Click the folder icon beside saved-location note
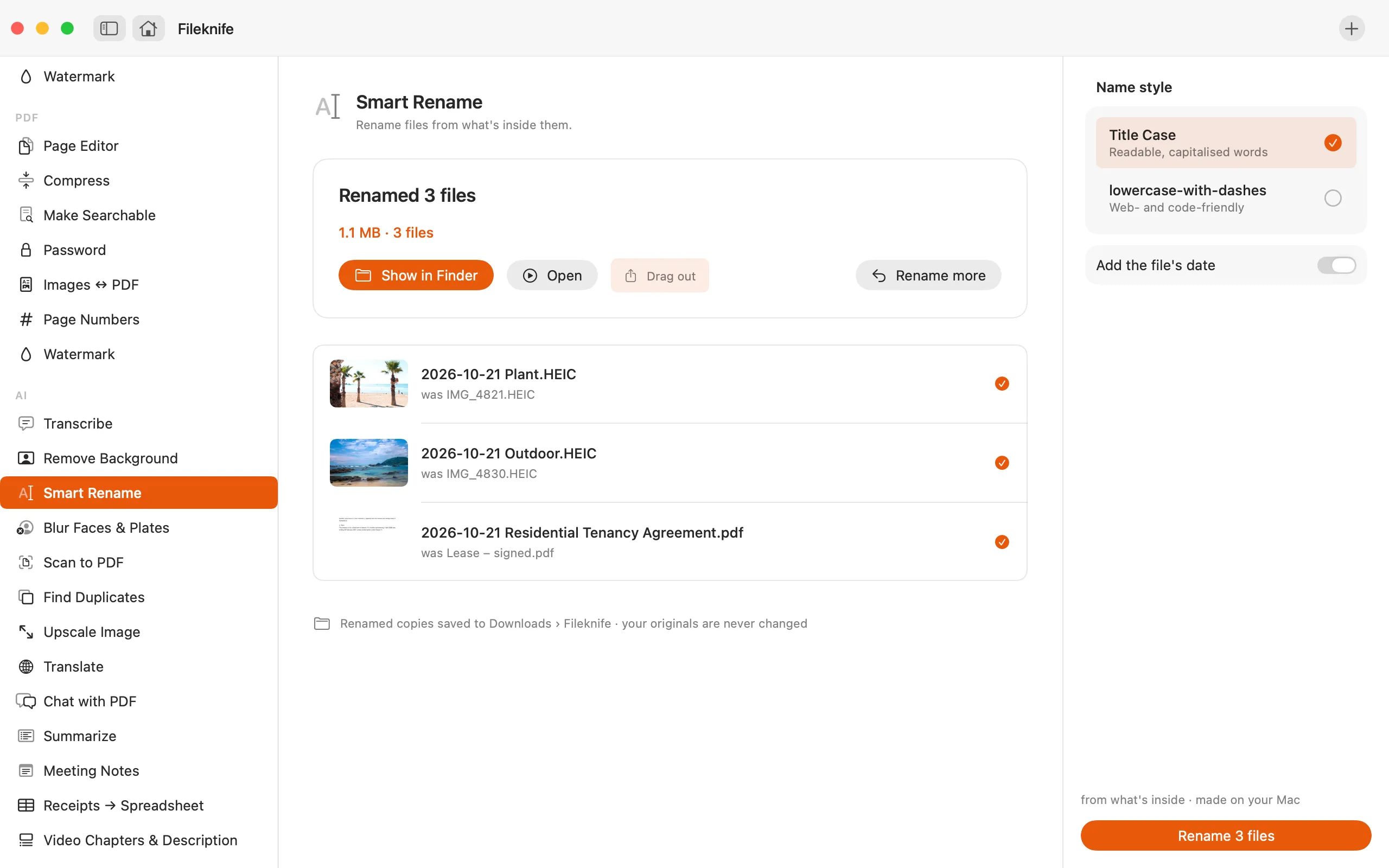The height and width of the screenshot is (868, 1389). [x=322, y=623]
